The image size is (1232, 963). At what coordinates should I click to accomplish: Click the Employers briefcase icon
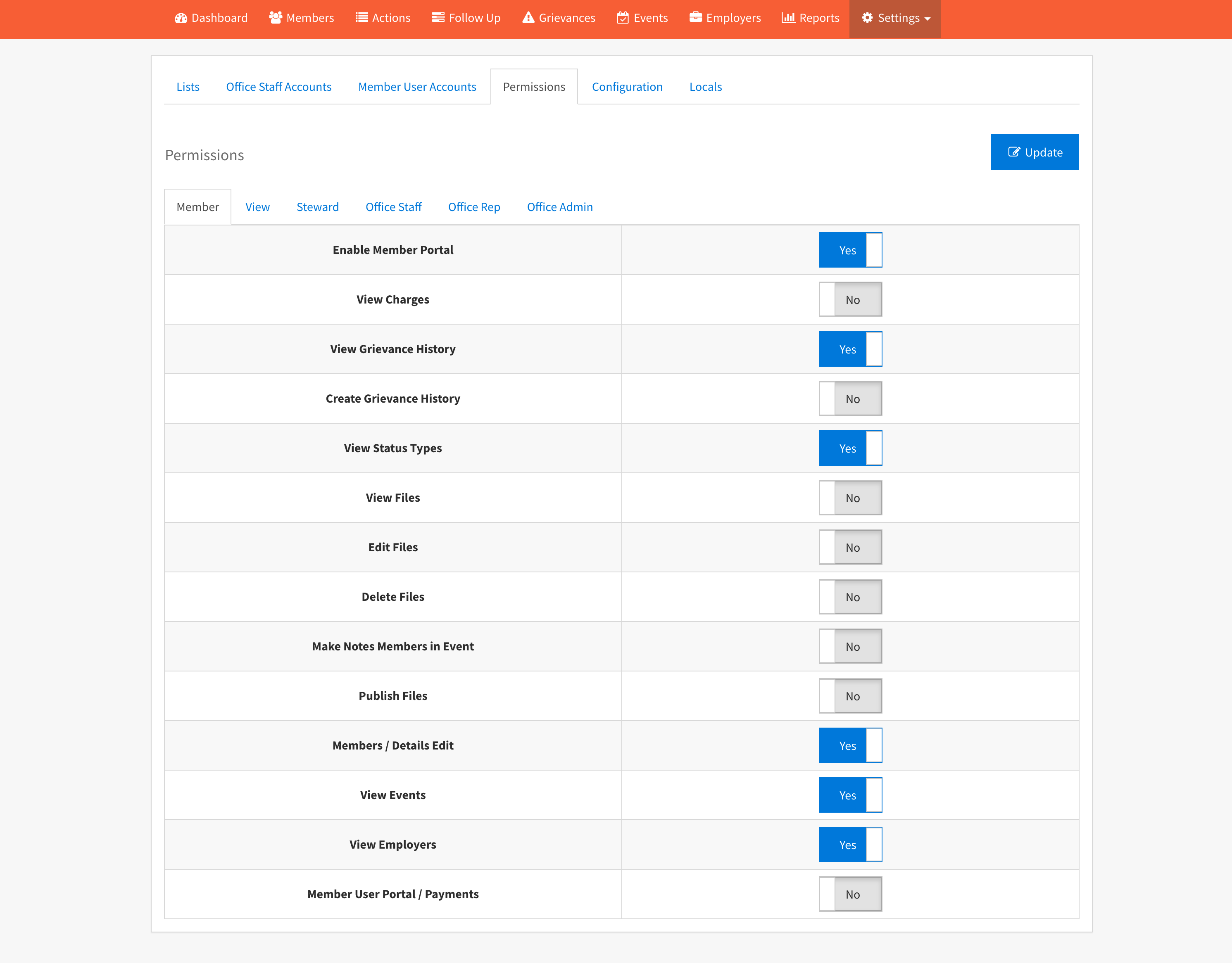coord(696,17)
